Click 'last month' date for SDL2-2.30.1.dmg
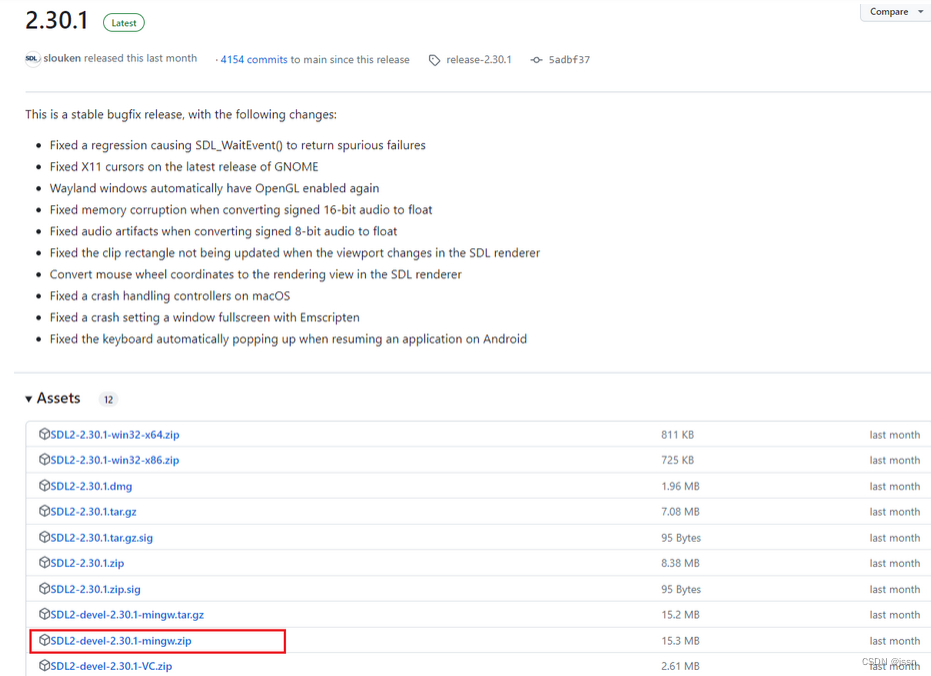 tap(895, 486)
